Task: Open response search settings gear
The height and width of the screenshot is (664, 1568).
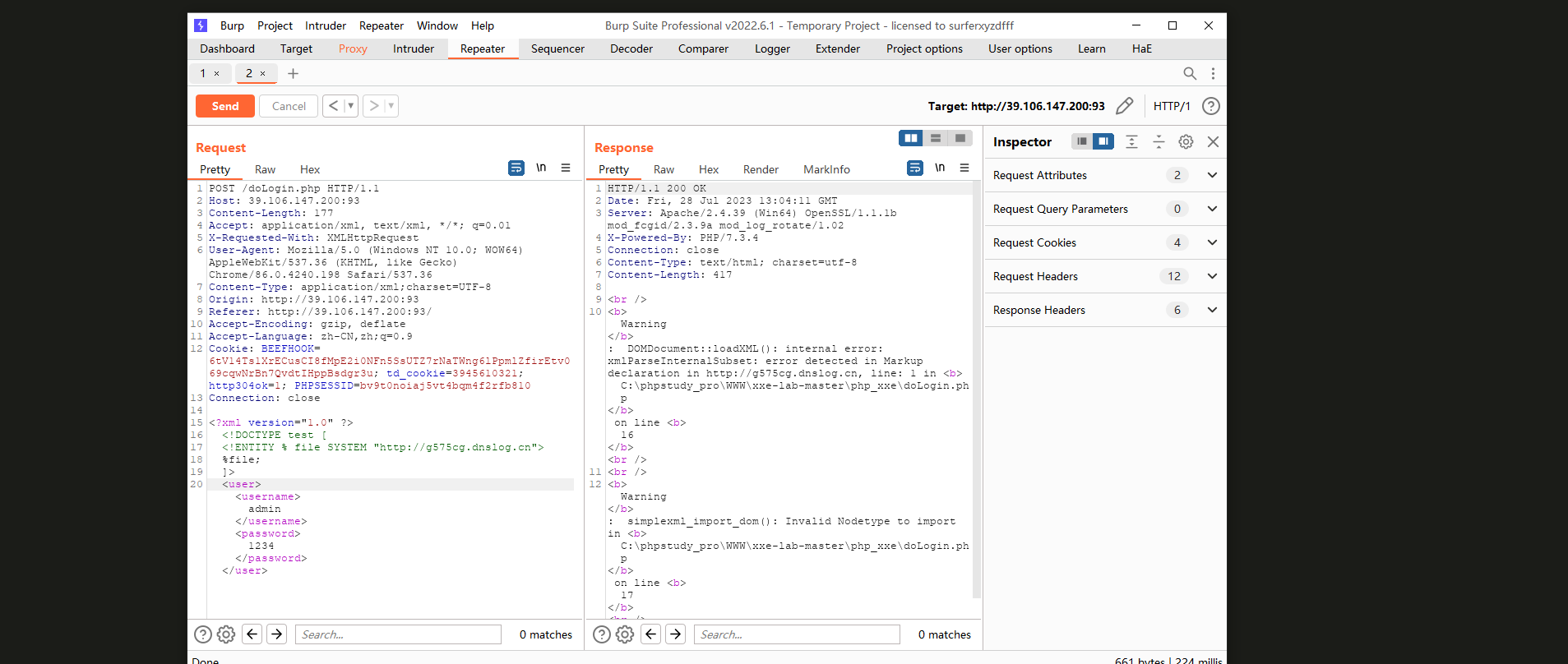Action: tap(625, 634)
